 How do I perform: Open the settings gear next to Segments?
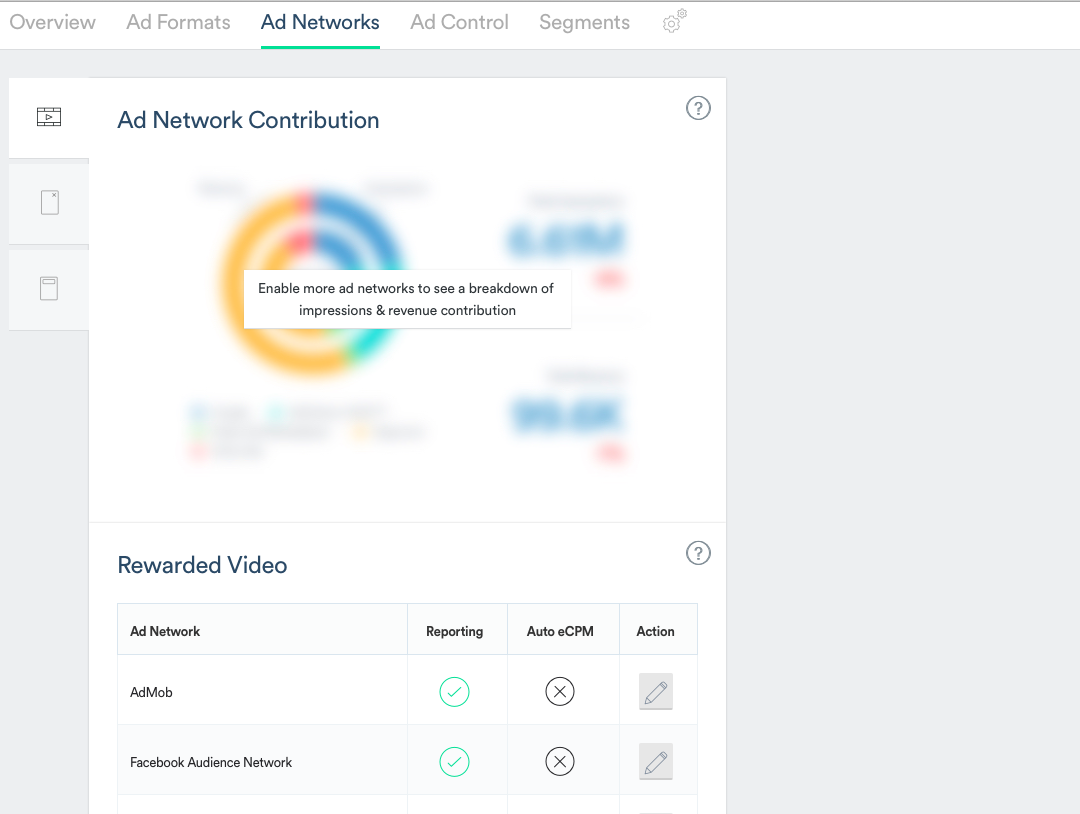pyautogui.click(x=674, y=22)
